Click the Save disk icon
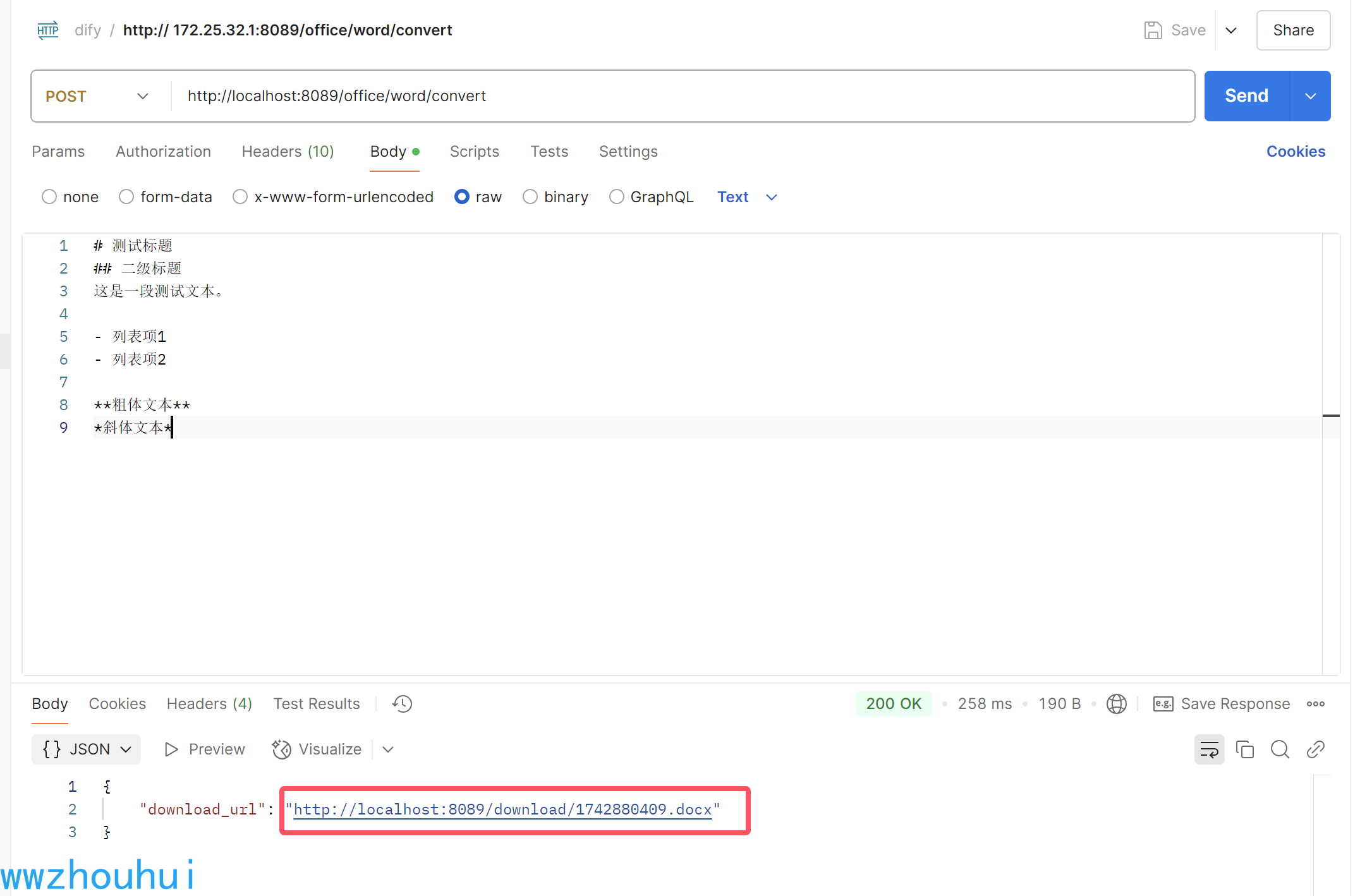1360x896 pixels. pyautogui.click(x=1153, y=30)
